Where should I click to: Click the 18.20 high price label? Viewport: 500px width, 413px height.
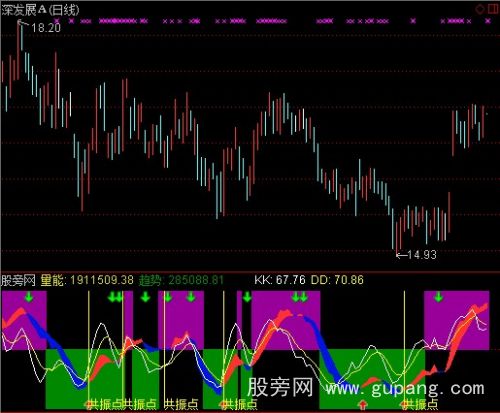point(46,28)
